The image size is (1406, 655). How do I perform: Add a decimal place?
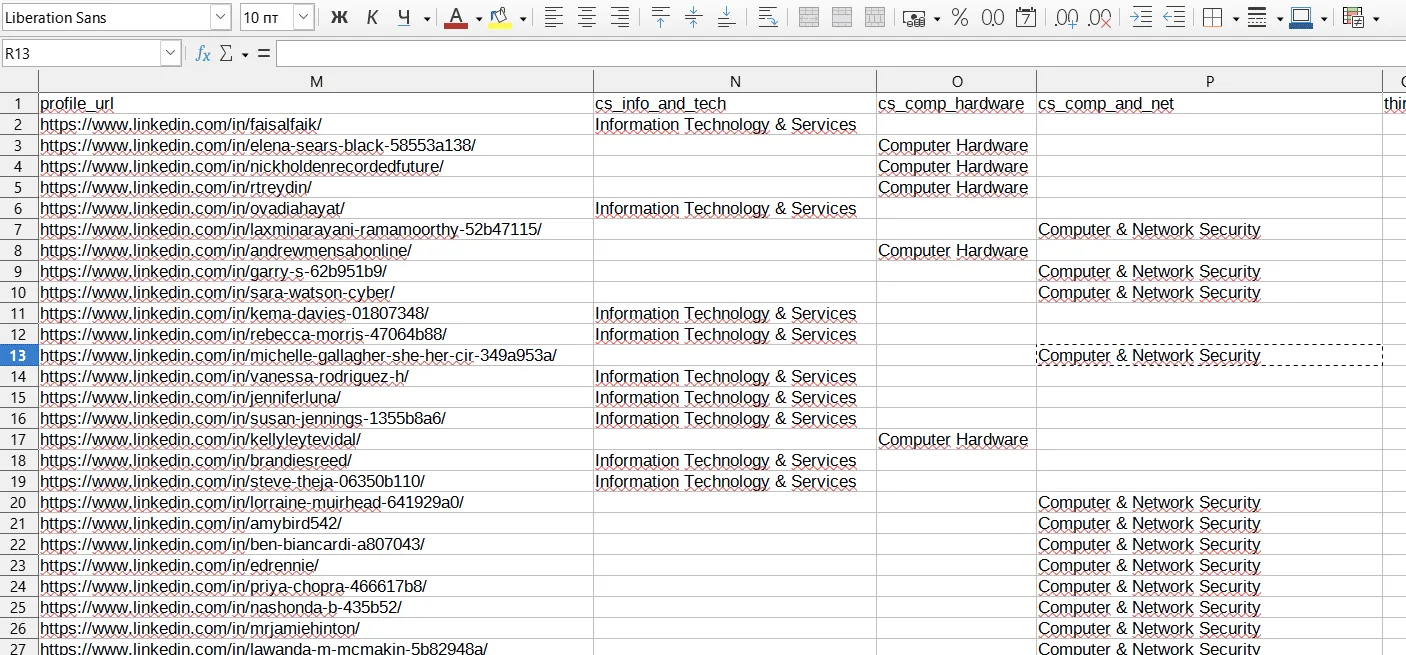point(1067,17)
